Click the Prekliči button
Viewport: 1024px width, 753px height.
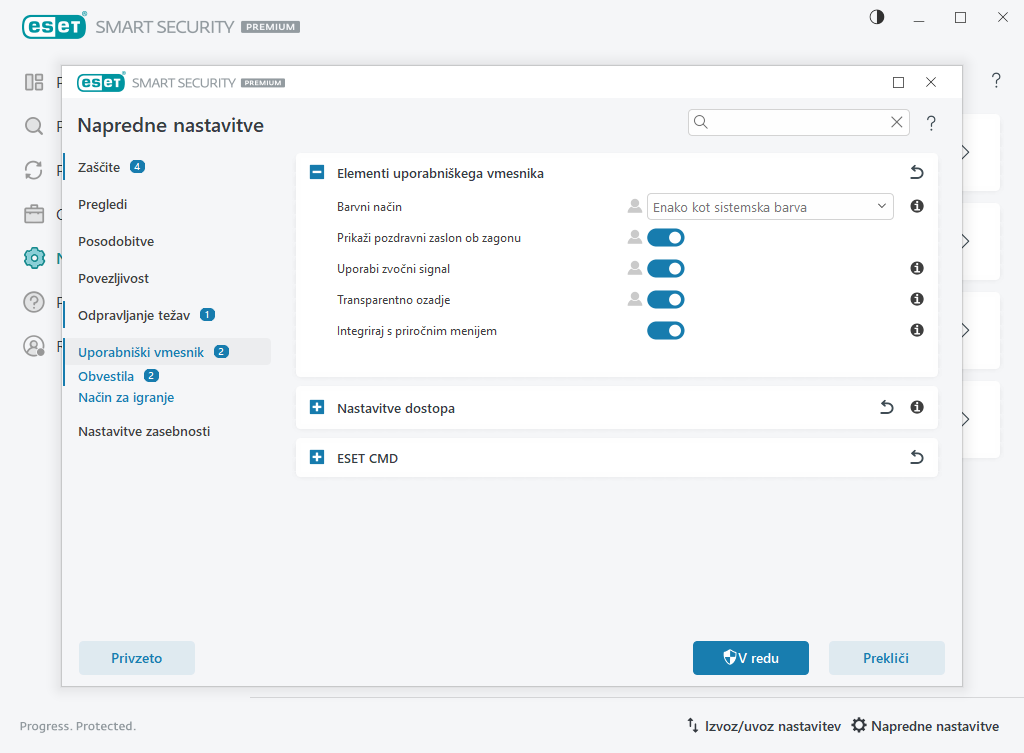pyautogui.click(x=885, y=658)
